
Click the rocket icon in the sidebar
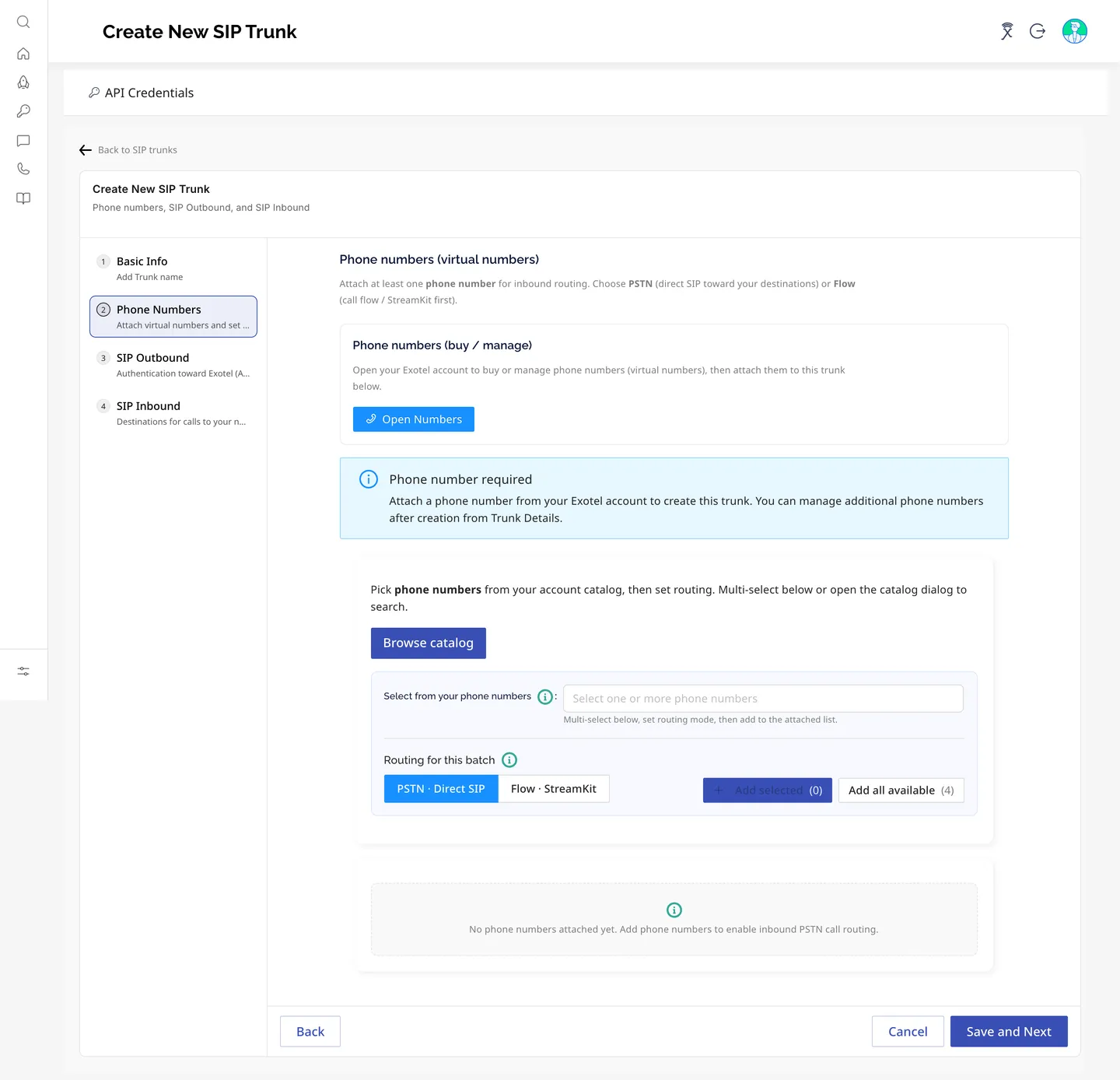(x=23, y=82)
